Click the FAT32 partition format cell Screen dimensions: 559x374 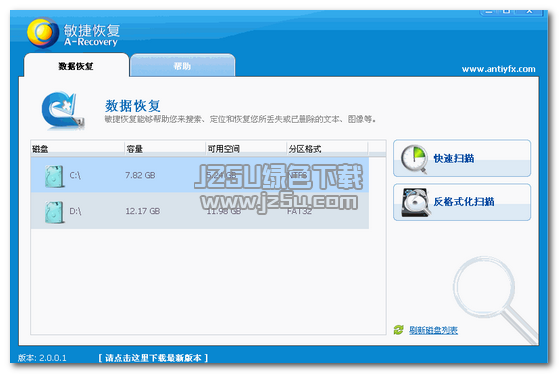point(299,211)
